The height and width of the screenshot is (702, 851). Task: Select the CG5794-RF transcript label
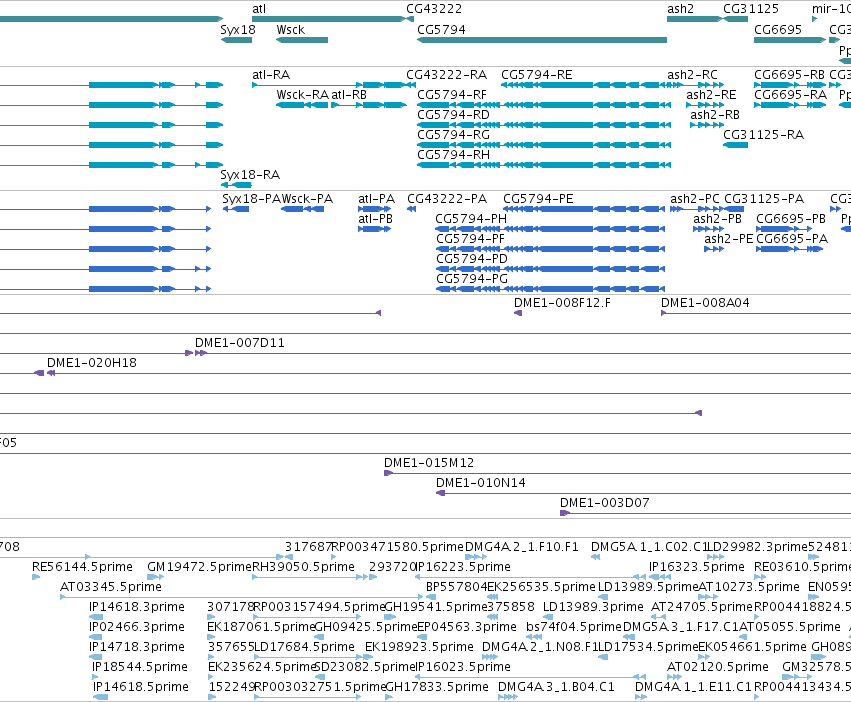[452, 94]
